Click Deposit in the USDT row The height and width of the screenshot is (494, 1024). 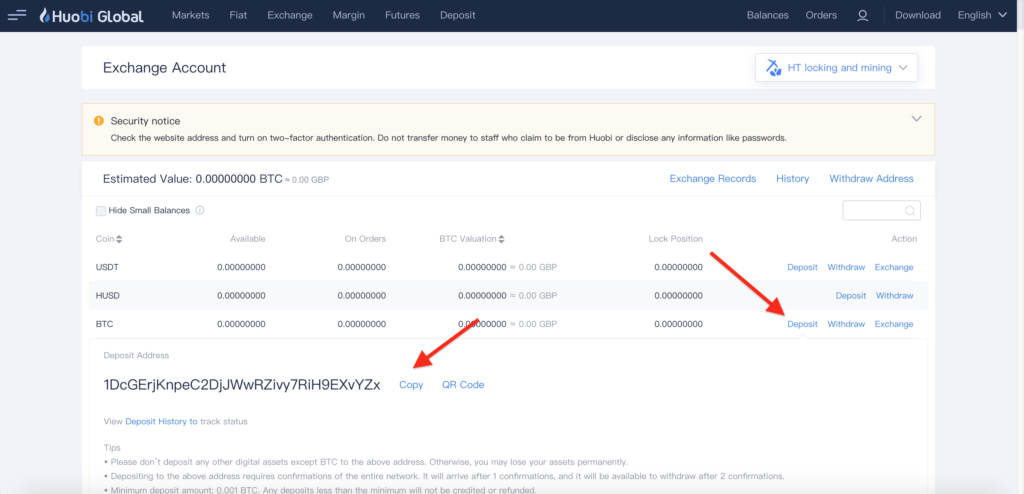[802, 267]
